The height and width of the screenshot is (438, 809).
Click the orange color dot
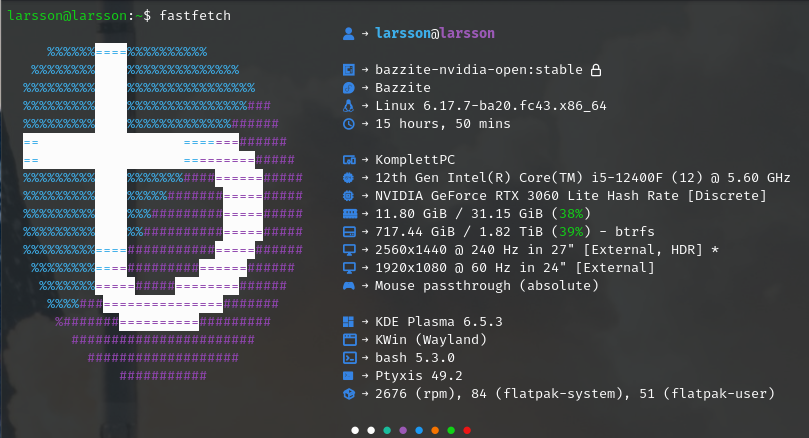click(435, 430)
